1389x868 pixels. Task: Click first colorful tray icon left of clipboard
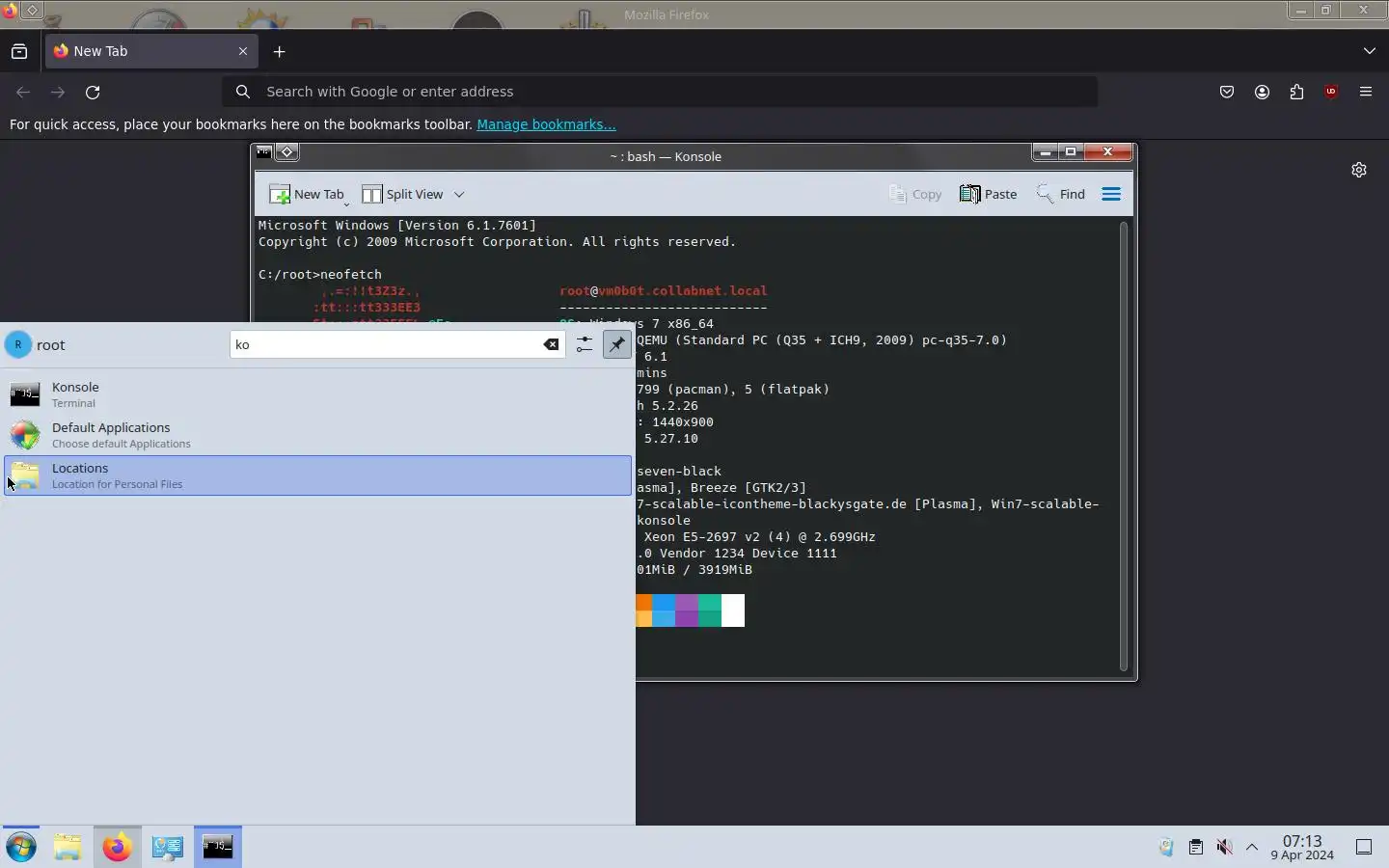tap(1166, 847)
